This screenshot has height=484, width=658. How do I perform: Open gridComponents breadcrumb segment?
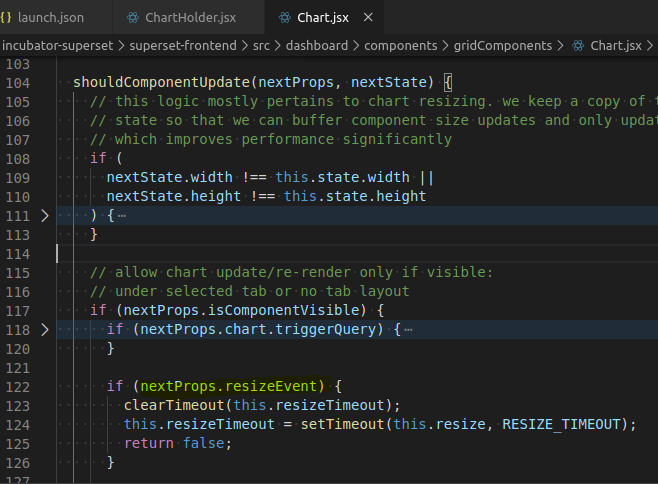(503, 45)
